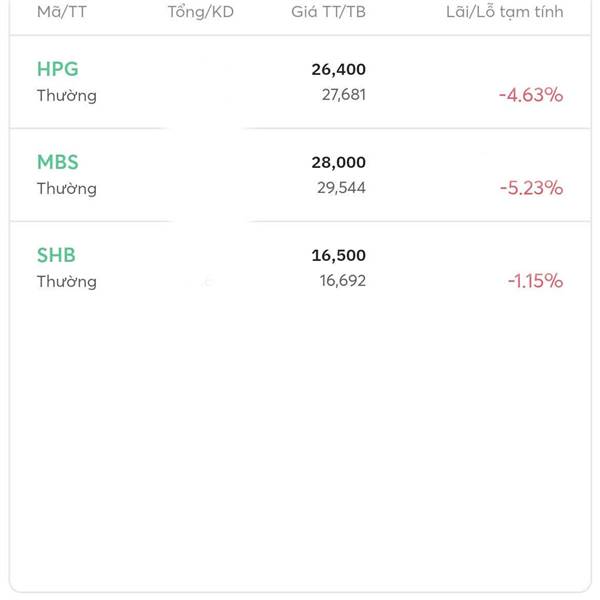Select SHB average price 16,692
Viewport: 600px width, 600px height.
tap(343, 281)
